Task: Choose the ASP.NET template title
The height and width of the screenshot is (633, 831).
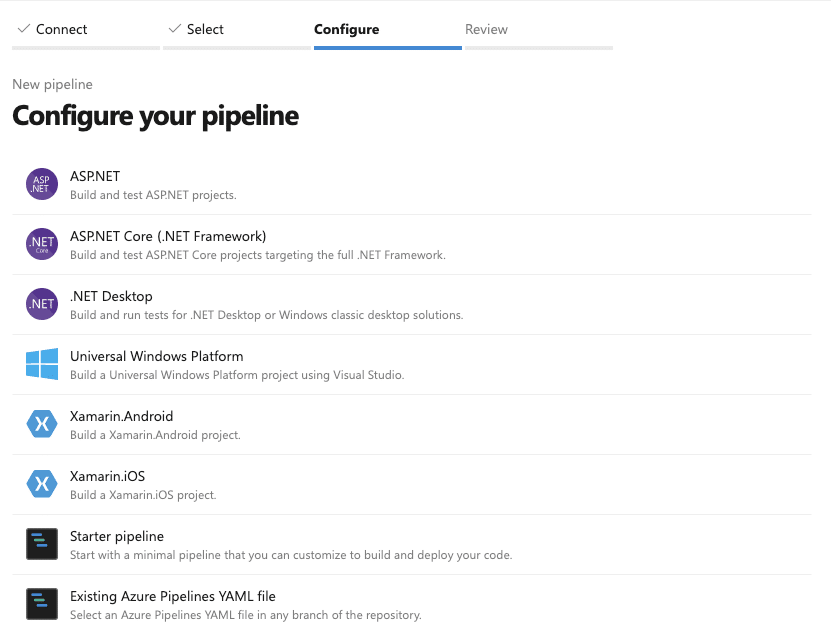Action: coord(95,176)
